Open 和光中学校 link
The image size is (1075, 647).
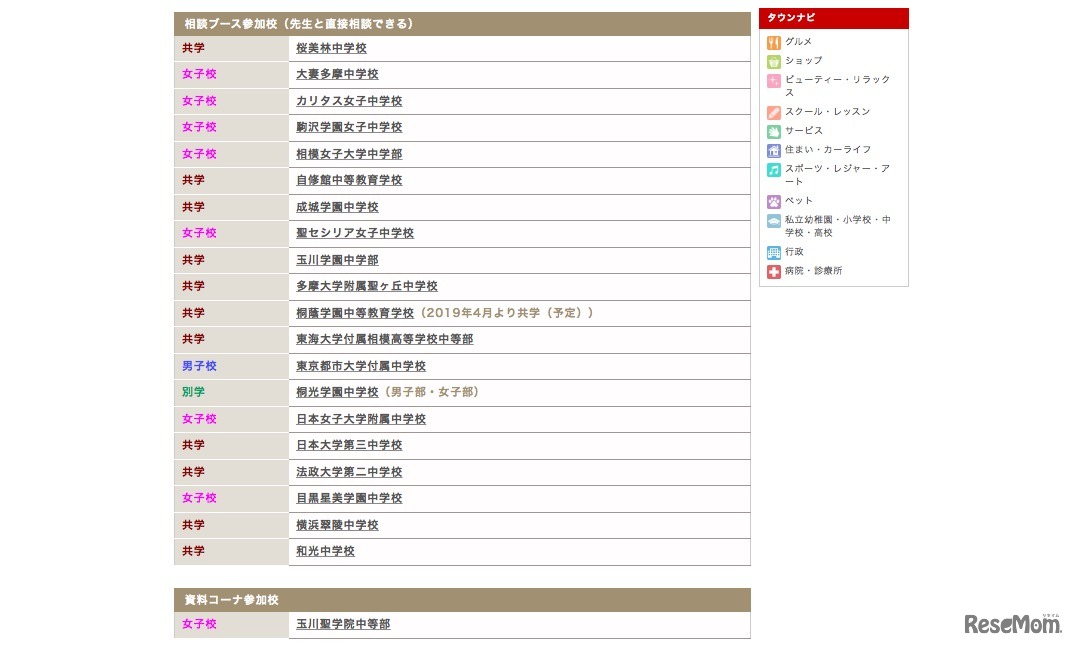click(x=325, y=551)
